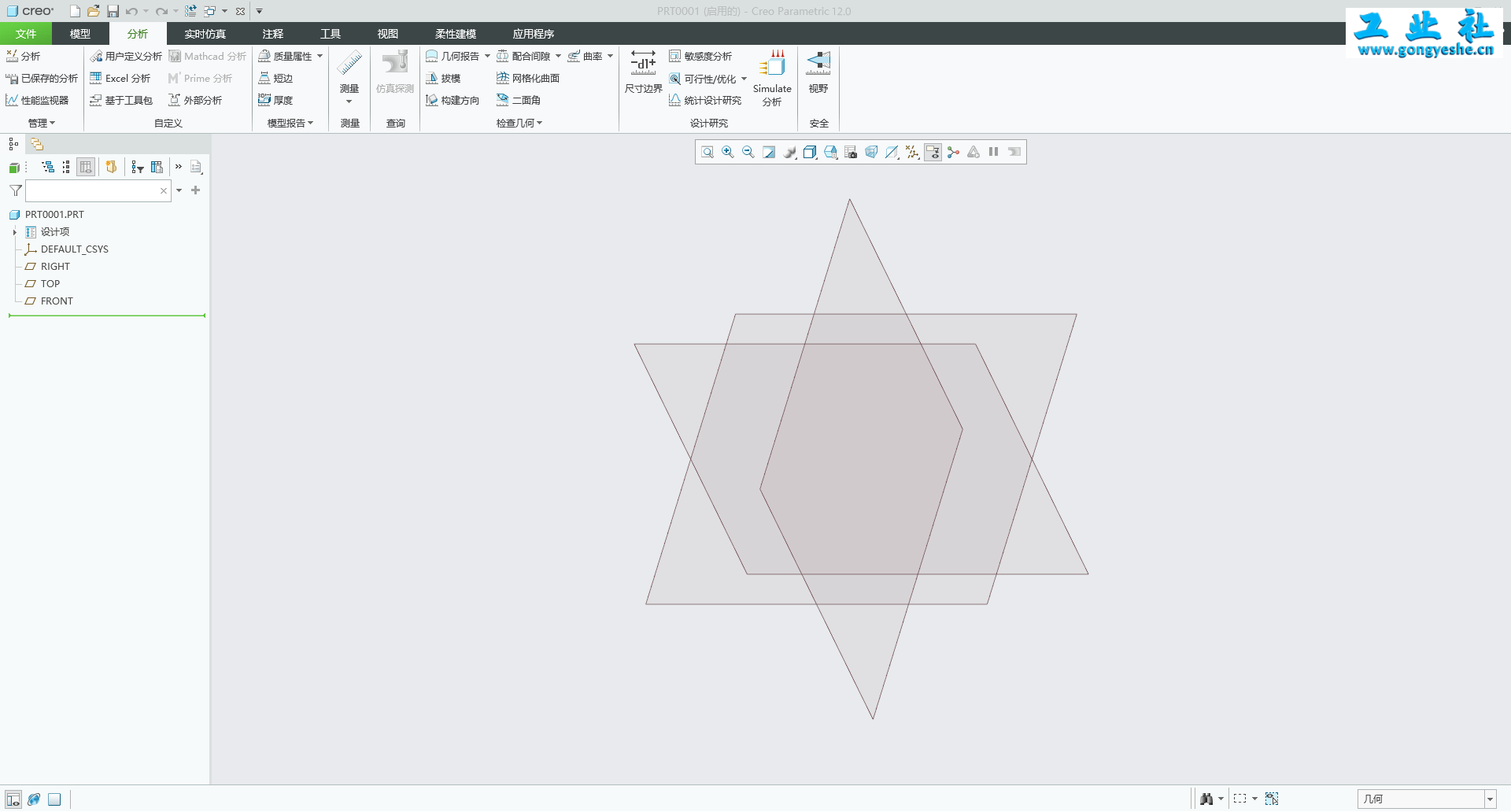Screen dimensions: 1511x812
Task: Select the RIGHT datum plane in tree
Action: [55, 267]
